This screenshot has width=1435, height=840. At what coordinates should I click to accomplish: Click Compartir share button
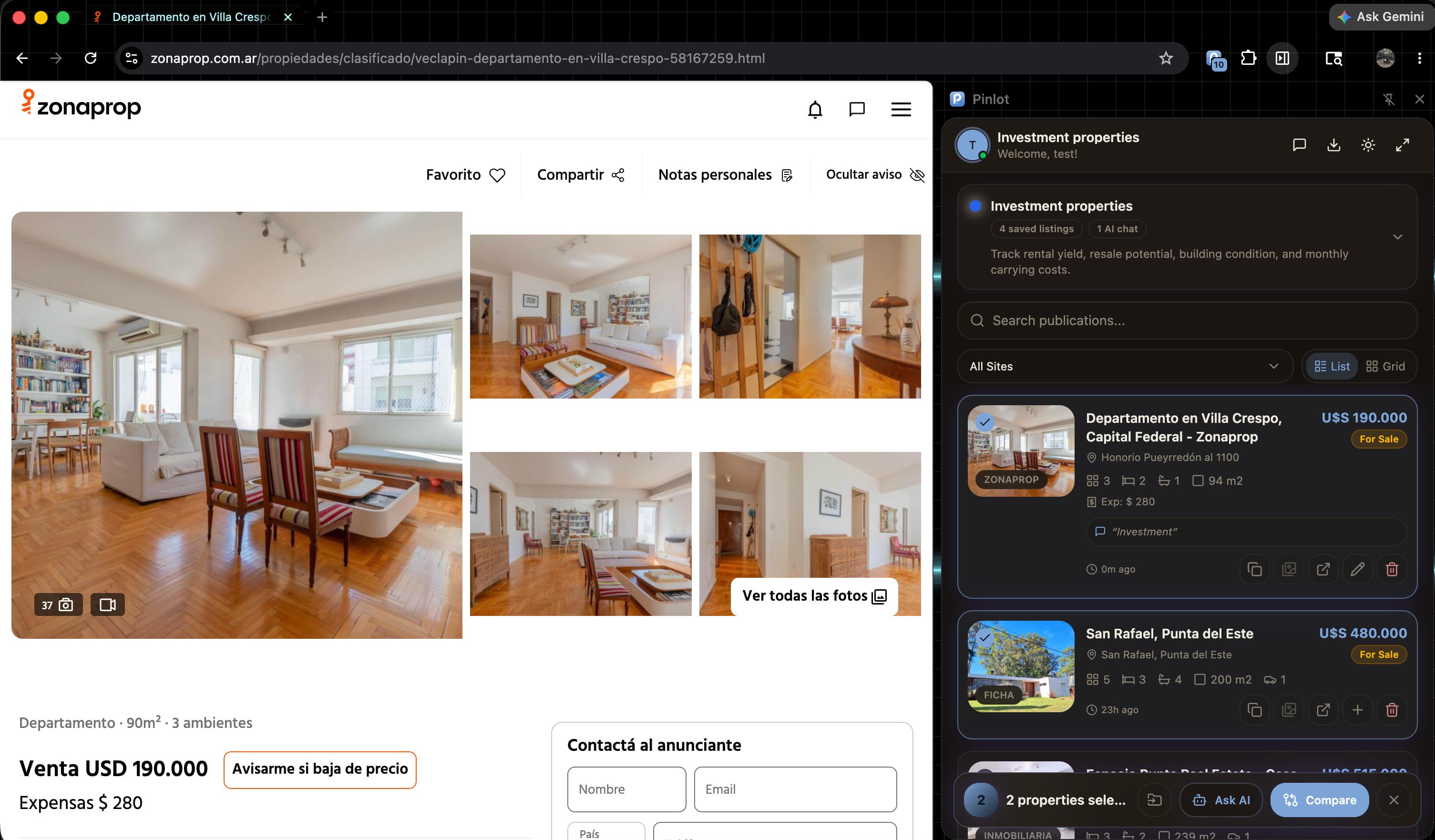(x=581, y=175)
